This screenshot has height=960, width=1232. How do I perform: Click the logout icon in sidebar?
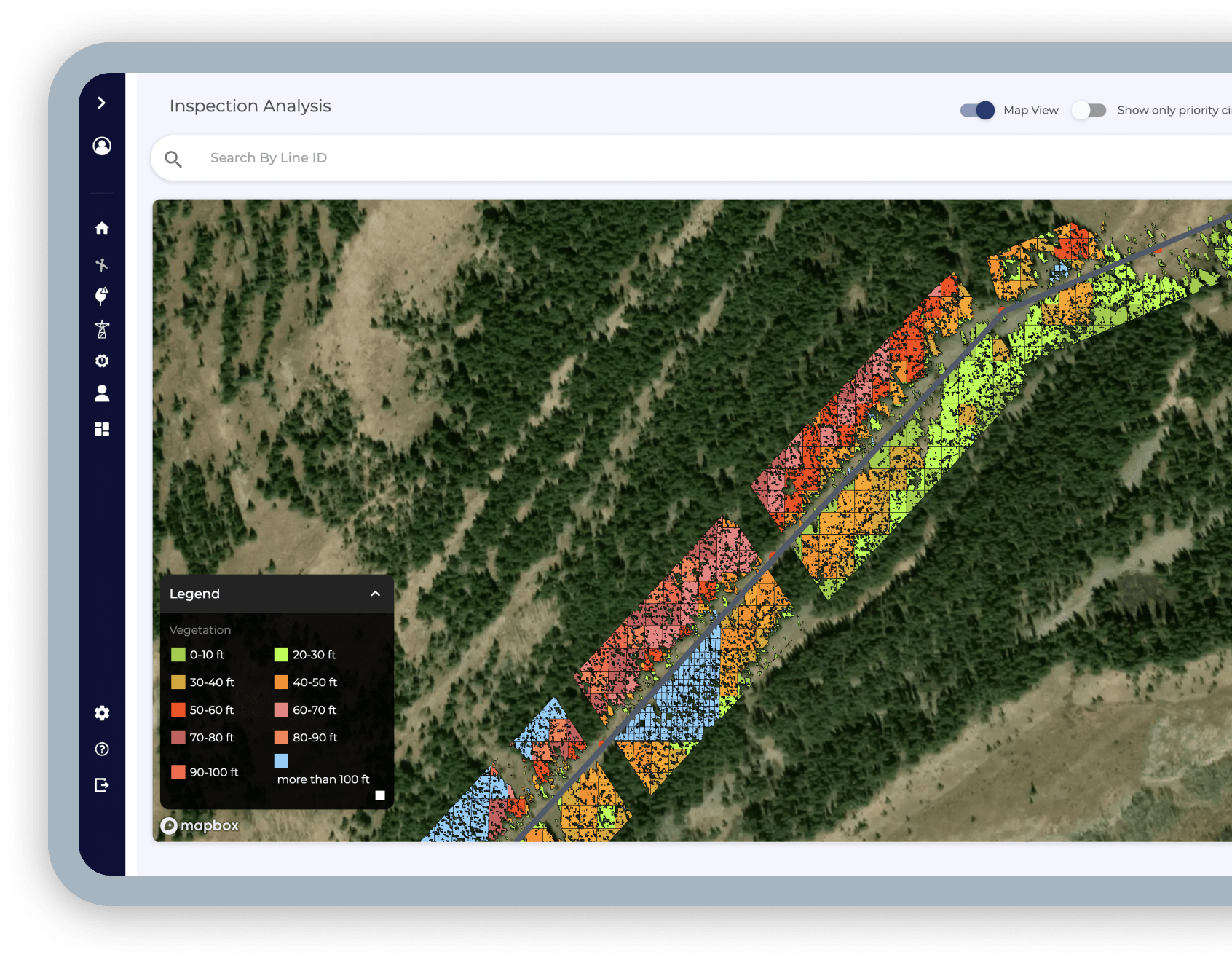click(x=102, y=784)
